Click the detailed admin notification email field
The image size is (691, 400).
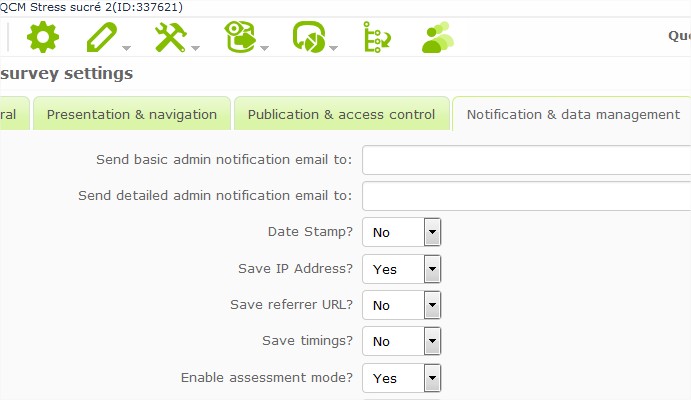pos(526,196)
